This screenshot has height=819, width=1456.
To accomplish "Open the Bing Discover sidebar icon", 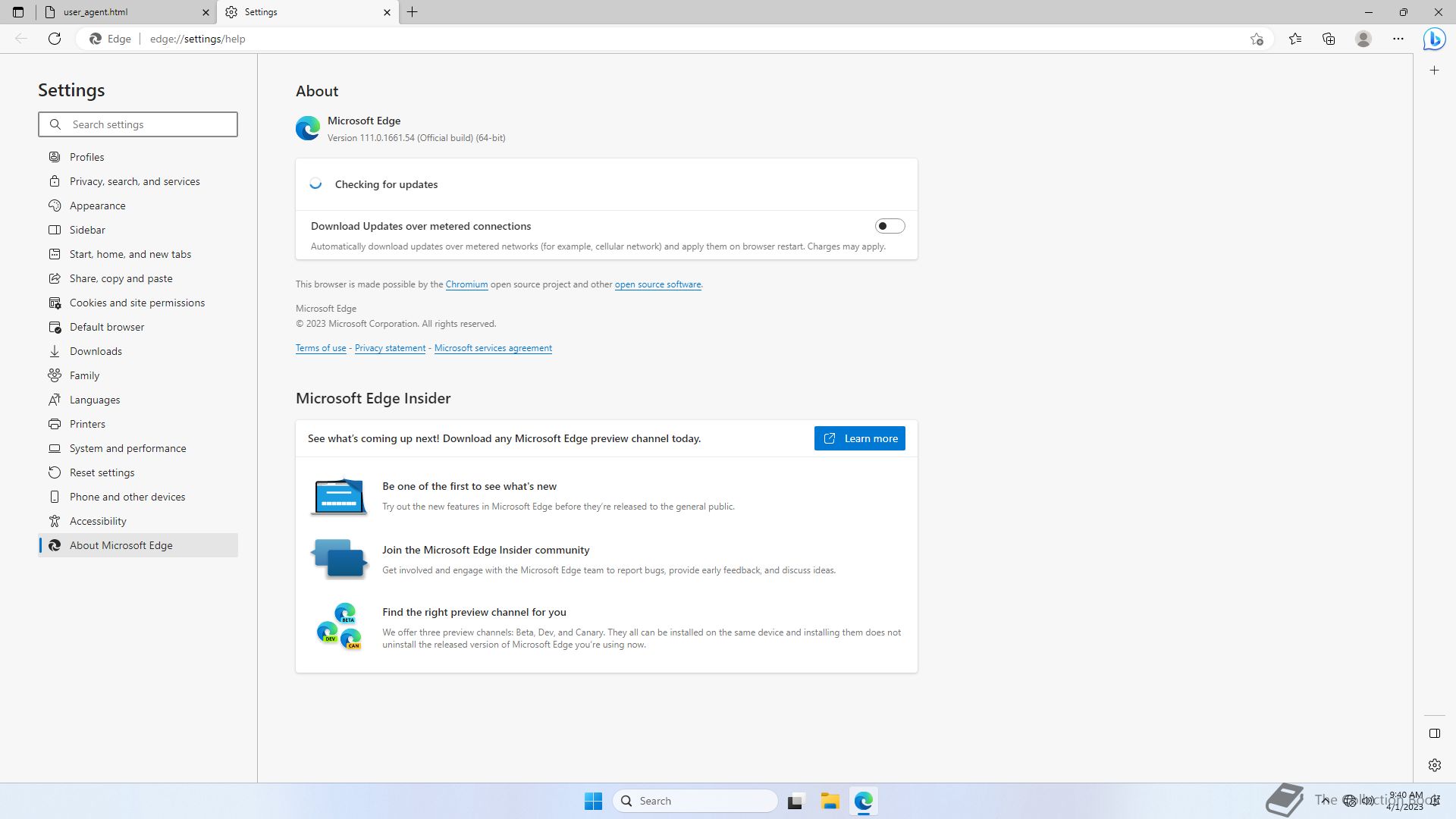I will [1434, 39].
